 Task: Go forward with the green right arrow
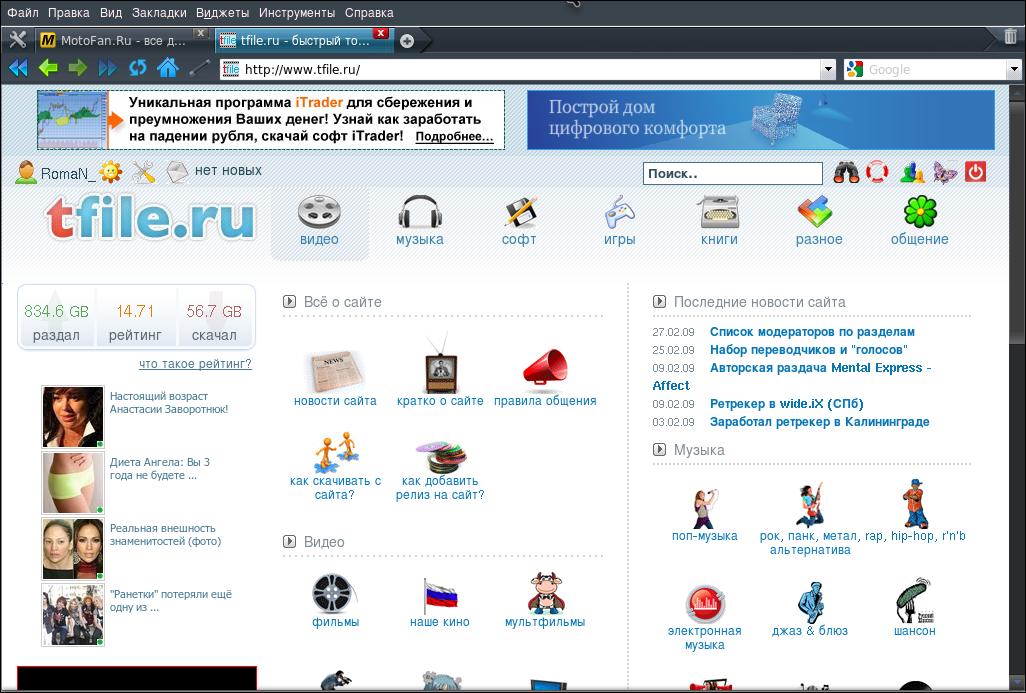[78, 67]
